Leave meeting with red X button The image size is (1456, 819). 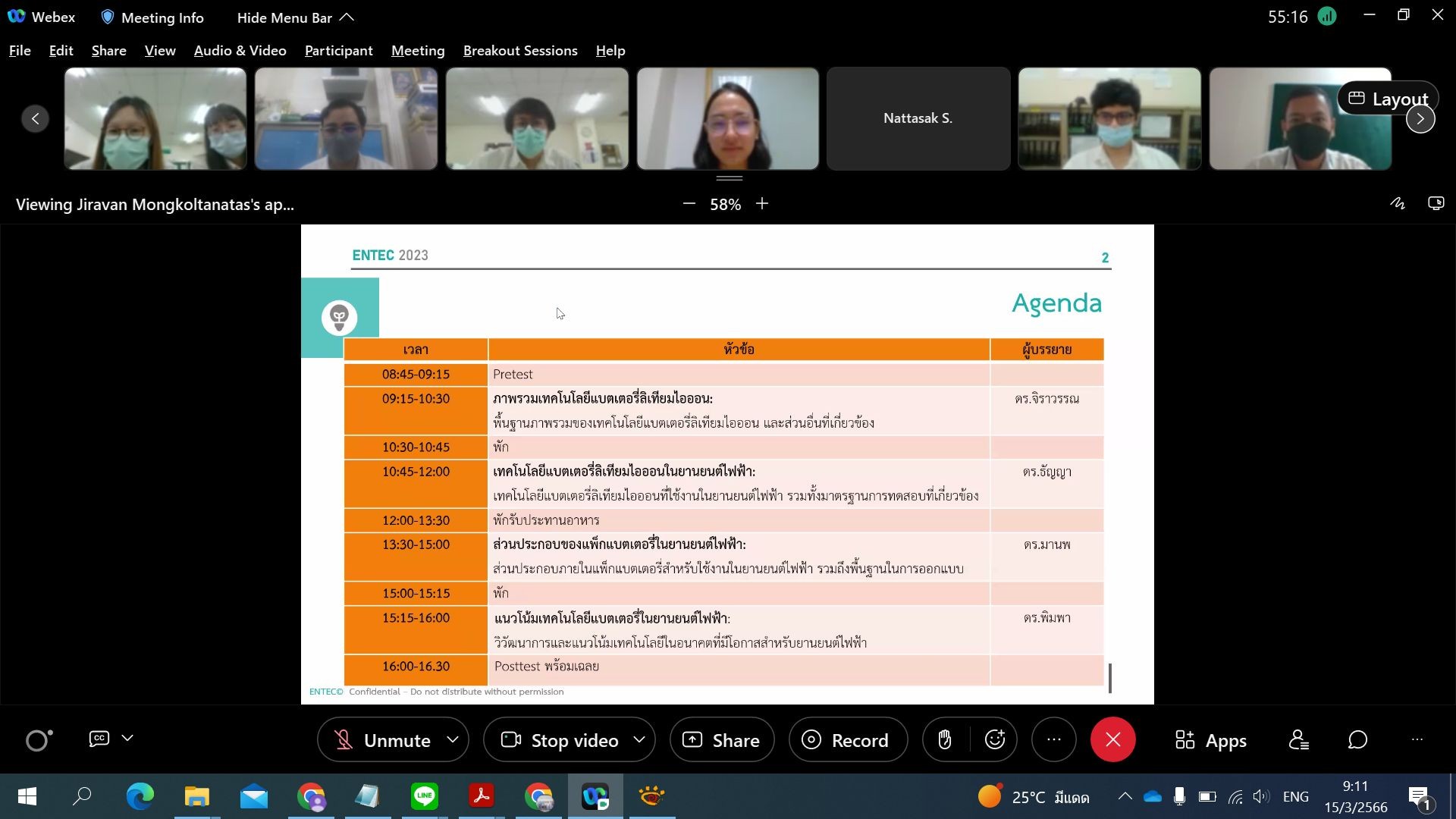pyautogui.click(x=1112, y=739)
